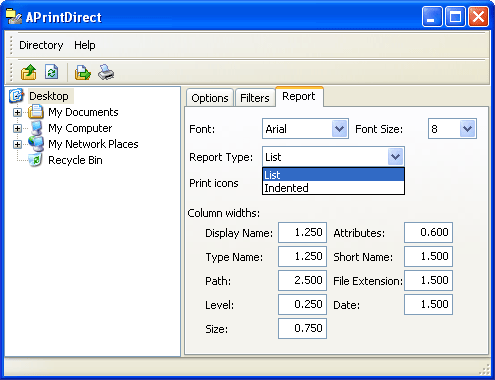Click the export folder toolbar icon
The image size is (495, 380).
click(83, 72)
